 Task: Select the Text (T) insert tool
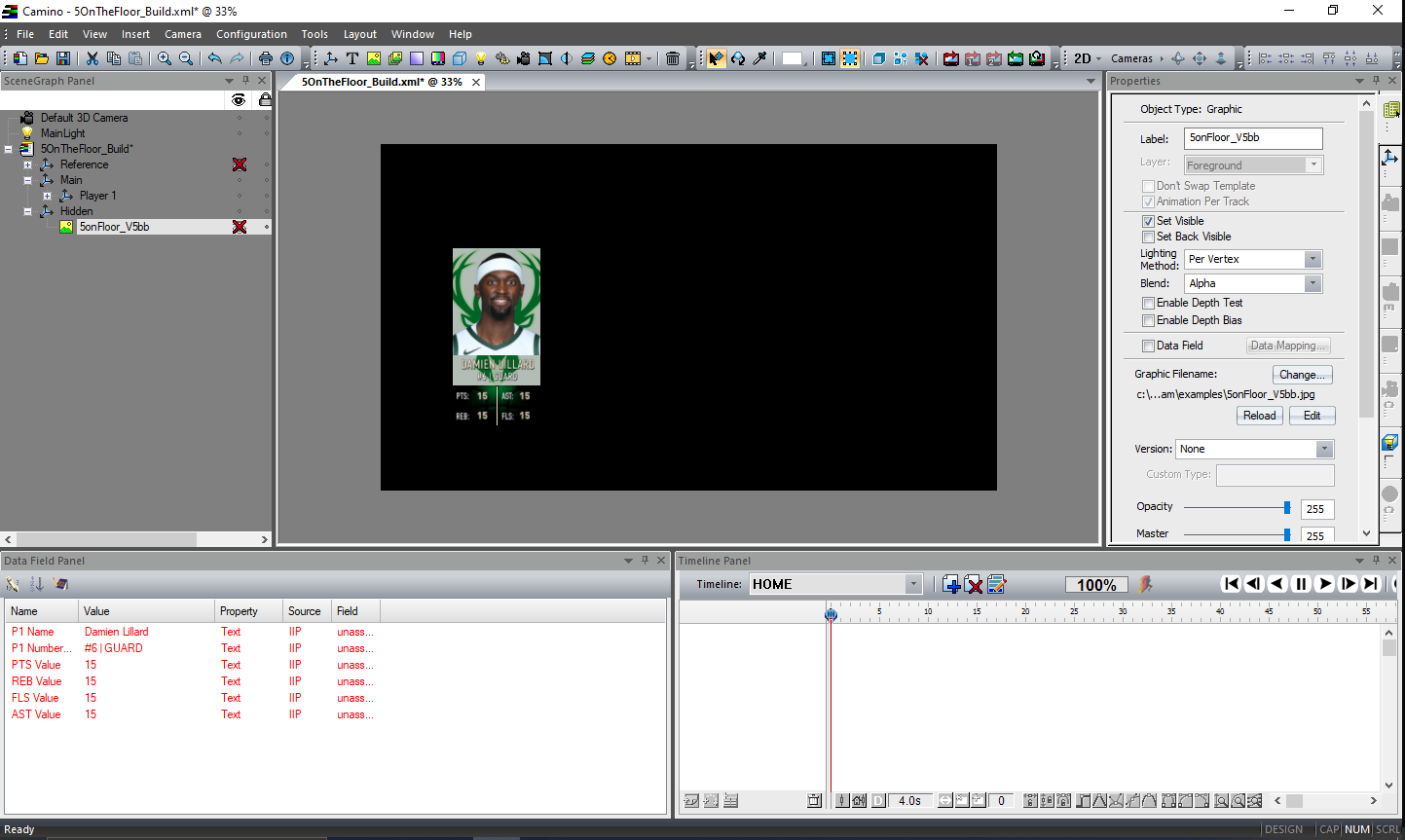[x=352, y=58]
